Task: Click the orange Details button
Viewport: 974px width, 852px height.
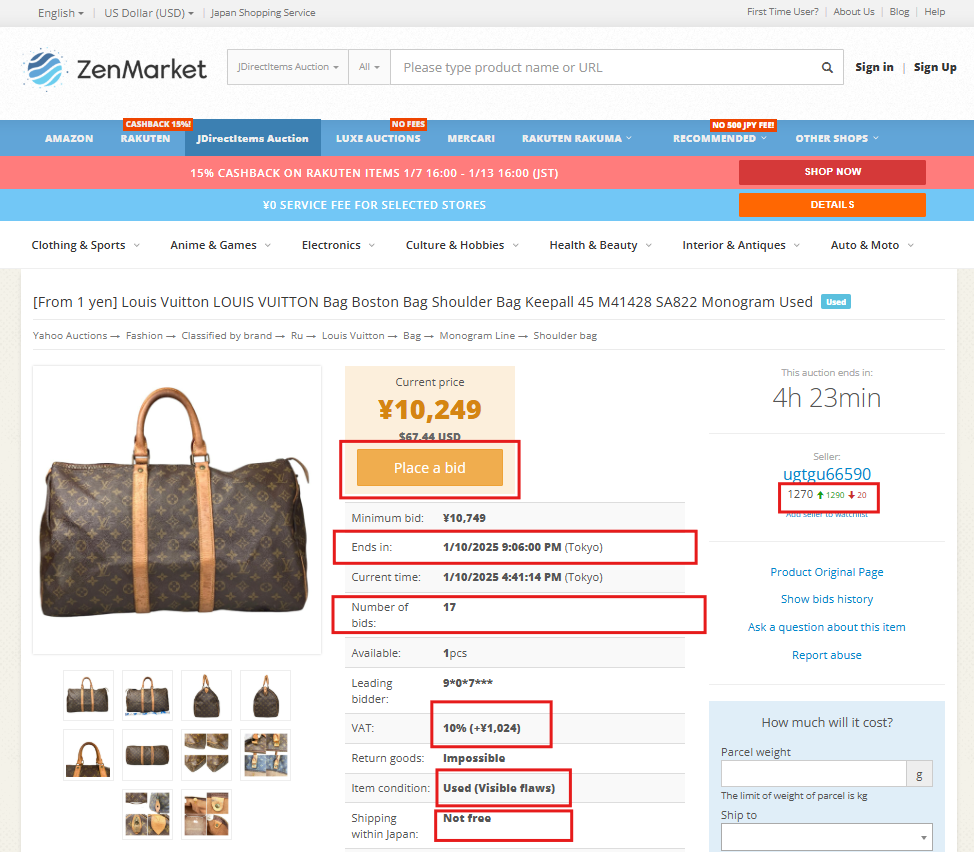Action: (832, 205)
